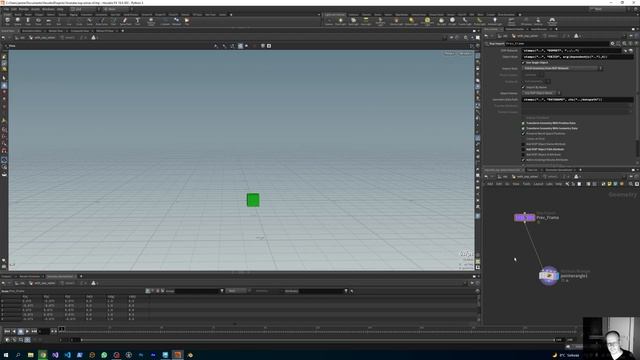Add a Spot Light from shelf

point(353,21)
